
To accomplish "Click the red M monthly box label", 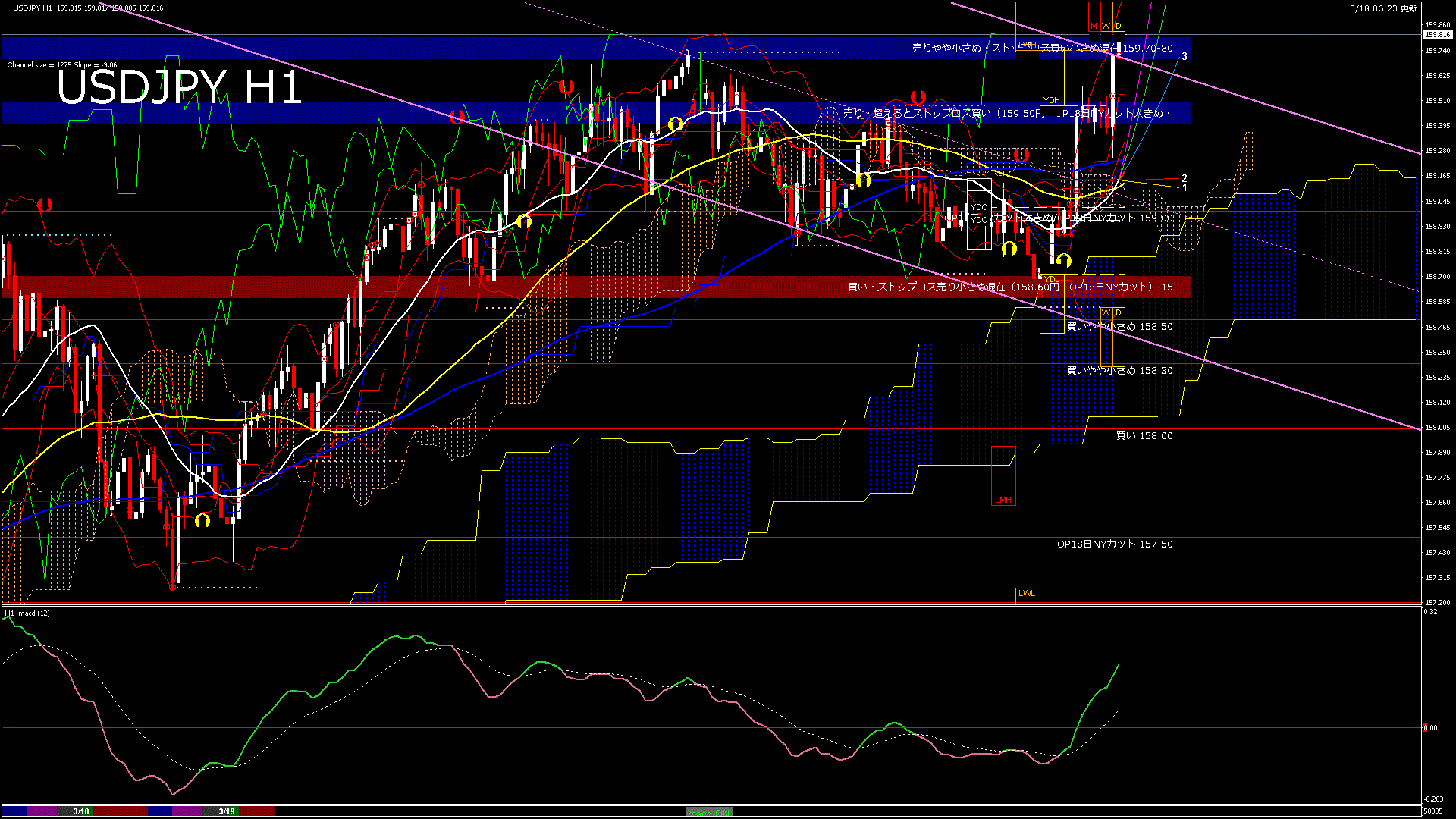I will [x=1094, y=27].
